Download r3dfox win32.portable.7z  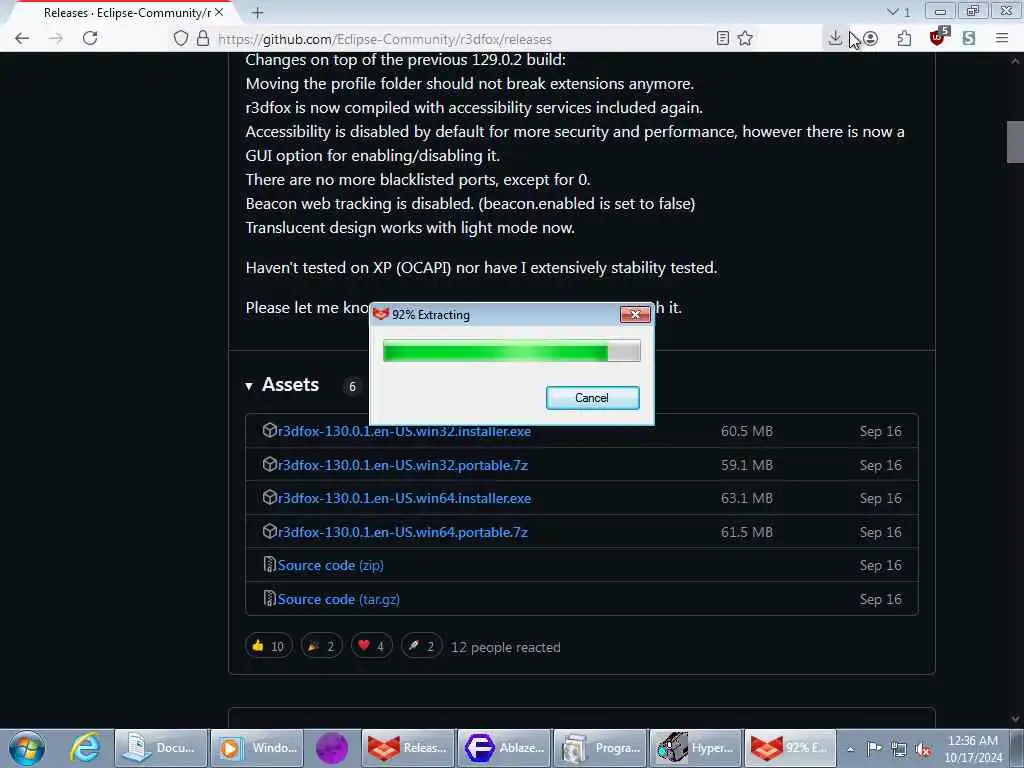coord(403,465)
